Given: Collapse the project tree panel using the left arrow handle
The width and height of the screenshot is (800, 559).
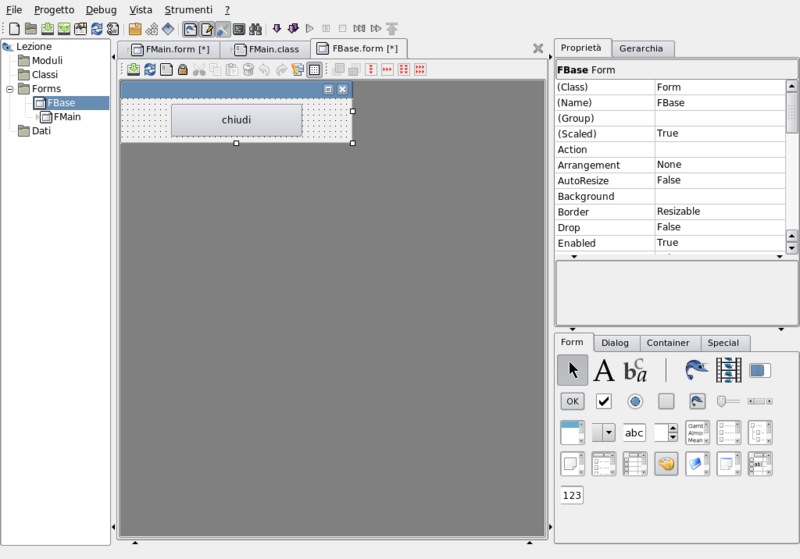Looking at the screenshot, I should coord(113,57).
